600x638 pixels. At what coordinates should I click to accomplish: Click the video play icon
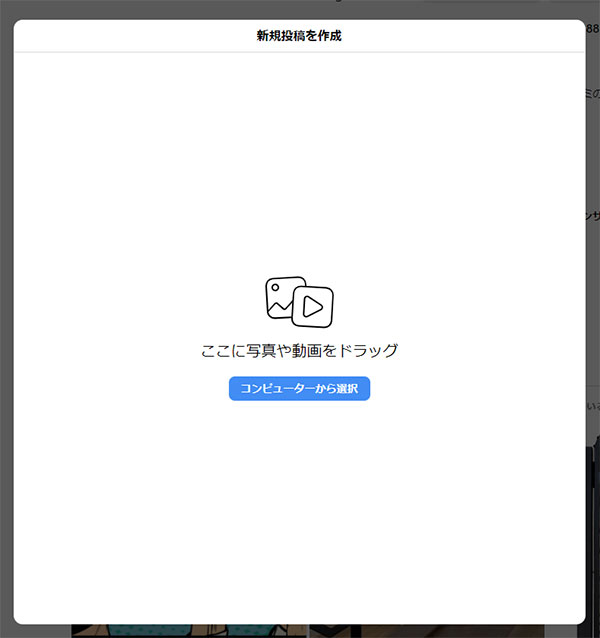coord(312,307)
